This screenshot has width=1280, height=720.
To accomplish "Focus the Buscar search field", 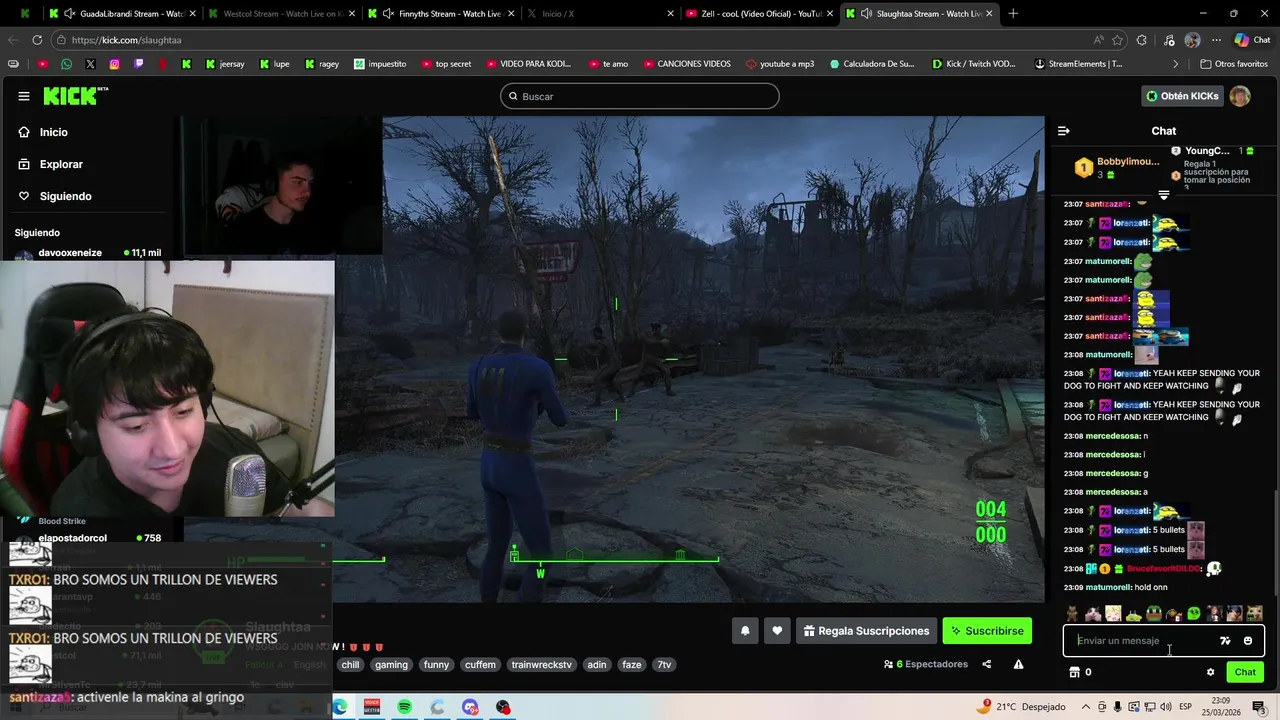I will pos(640,96).
